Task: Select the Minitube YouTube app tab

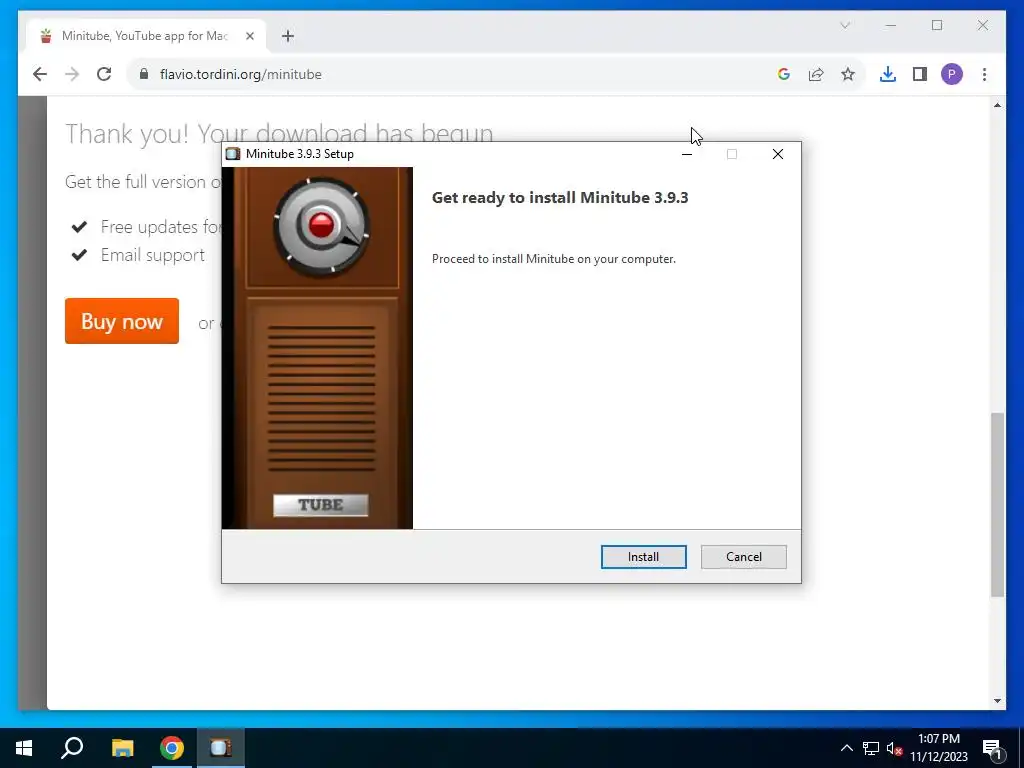Action: pos(145,36)
